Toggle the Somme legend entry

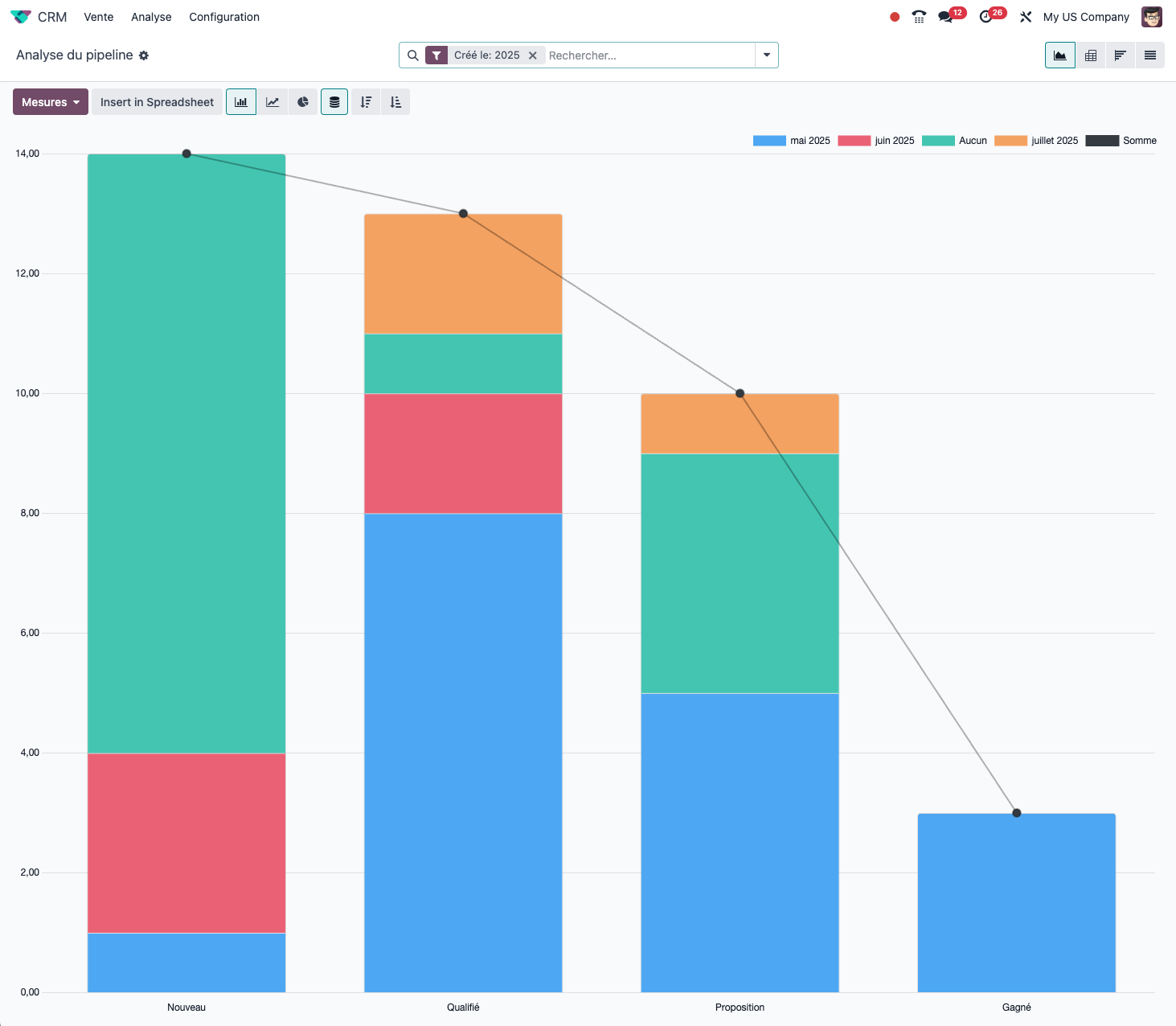(x=1121, y=141)
